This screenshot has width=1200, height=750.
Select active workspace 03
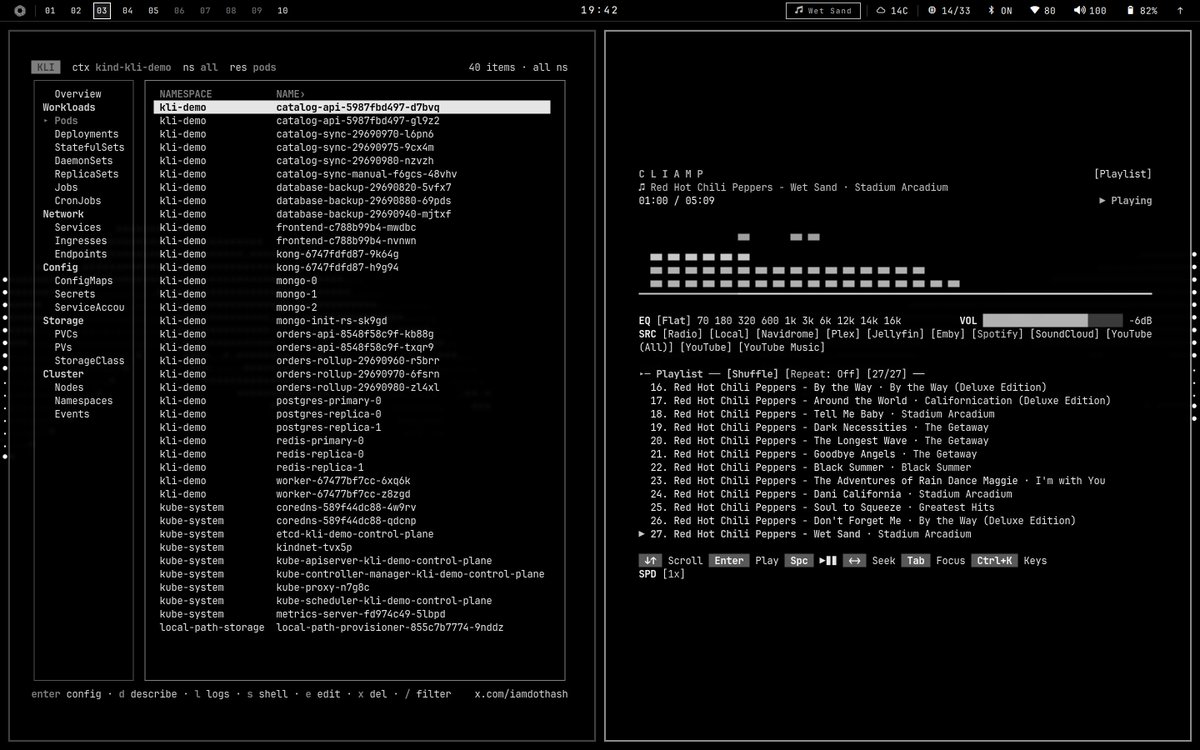(102, 10)
